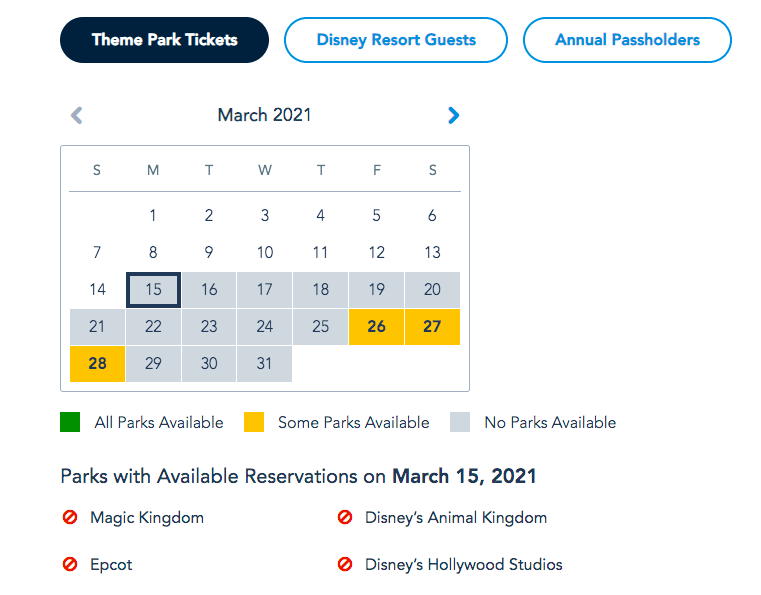Click the March 2021 month heading
761x595 pixels.
pyautogui.click(x=265, y=115)
